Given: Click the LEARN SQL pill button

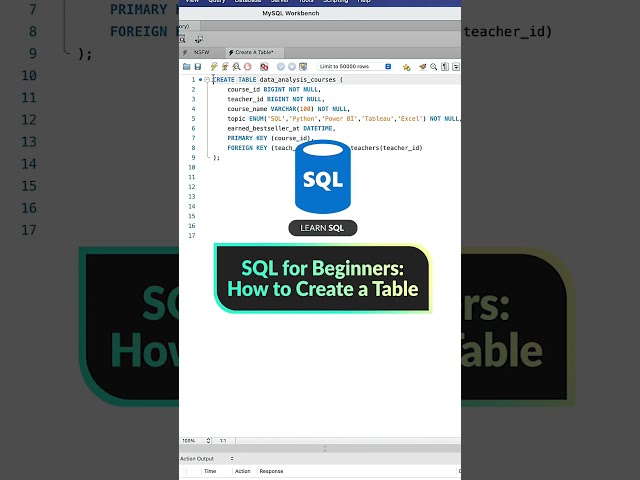Looking at the screenshot, I should point(322,228).
